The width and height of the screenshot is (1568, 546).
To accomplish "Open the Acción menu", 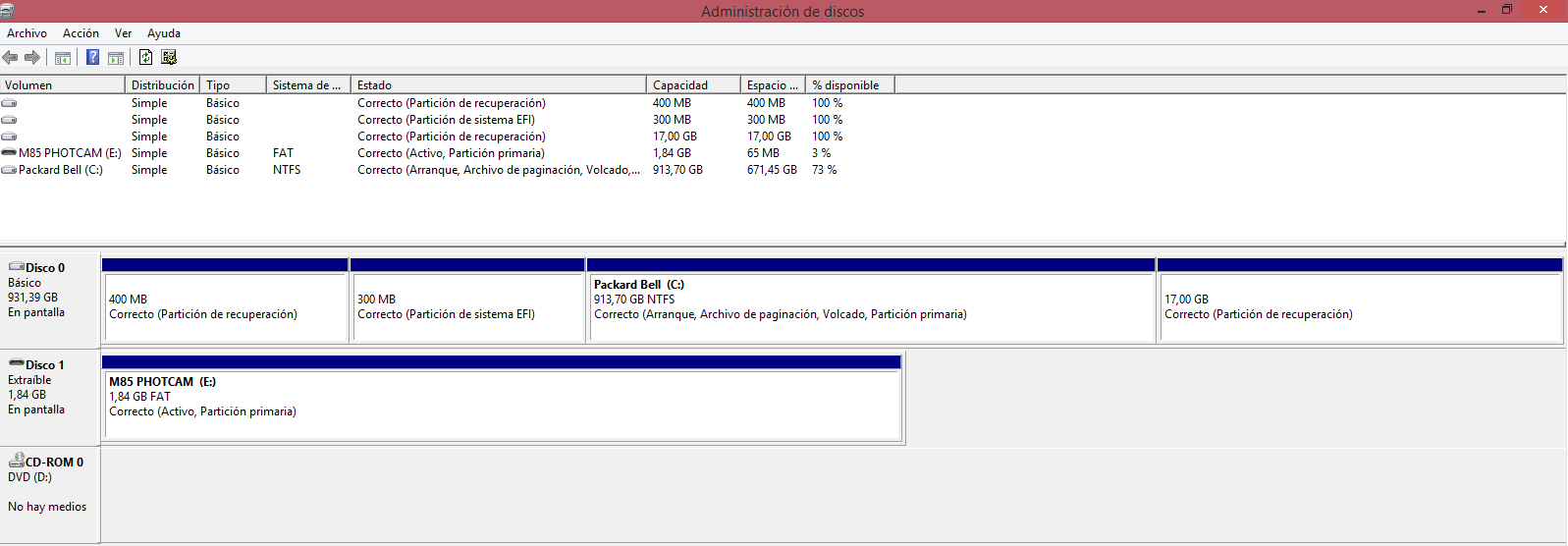I will pyautogui.click(x=81, y=33).
